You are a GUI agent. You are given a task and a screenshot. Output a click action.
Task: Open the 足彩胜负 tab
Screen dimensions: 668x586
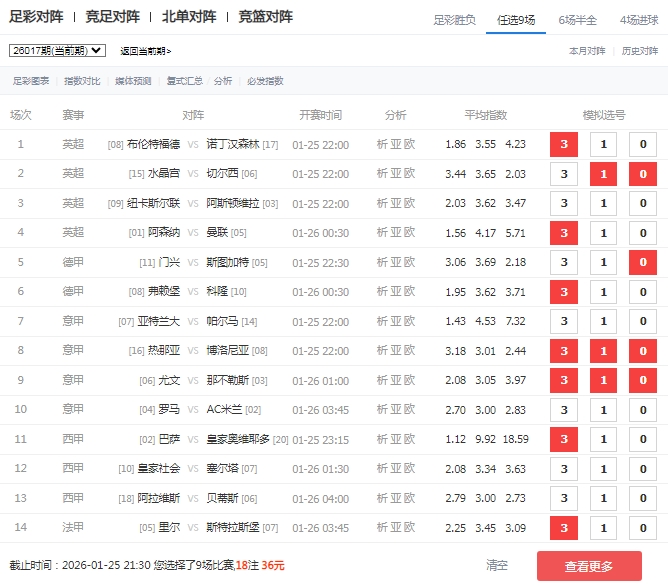pyautogui.click(x=455, y=19)
